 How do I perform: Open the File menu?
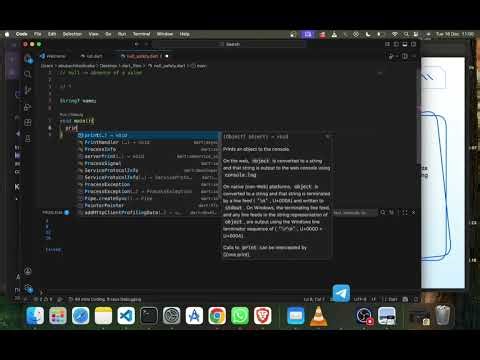pos(38,34)
